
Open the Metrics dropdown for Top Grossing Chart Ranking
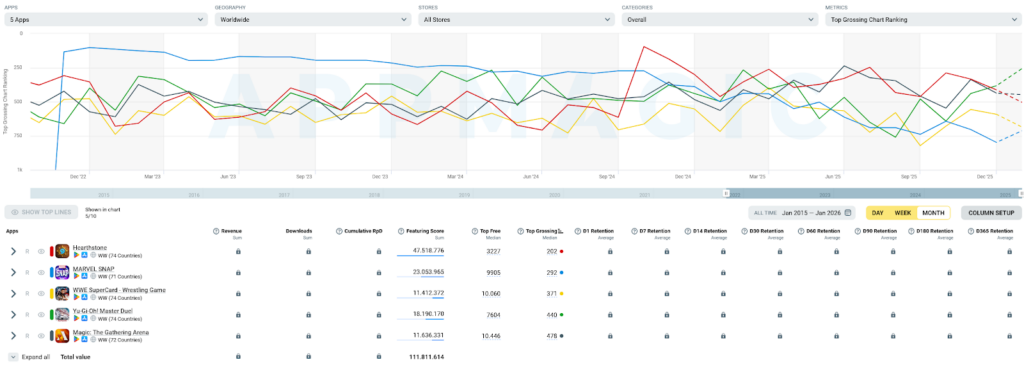pos(923,20)
